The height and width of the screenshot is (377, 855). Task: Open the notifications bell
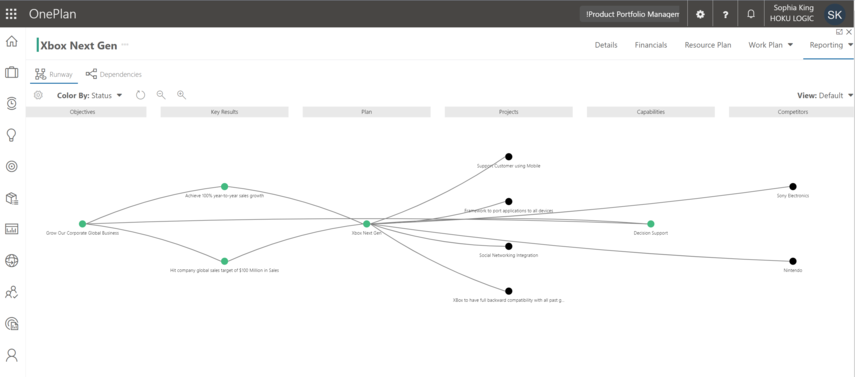point(751,15)
